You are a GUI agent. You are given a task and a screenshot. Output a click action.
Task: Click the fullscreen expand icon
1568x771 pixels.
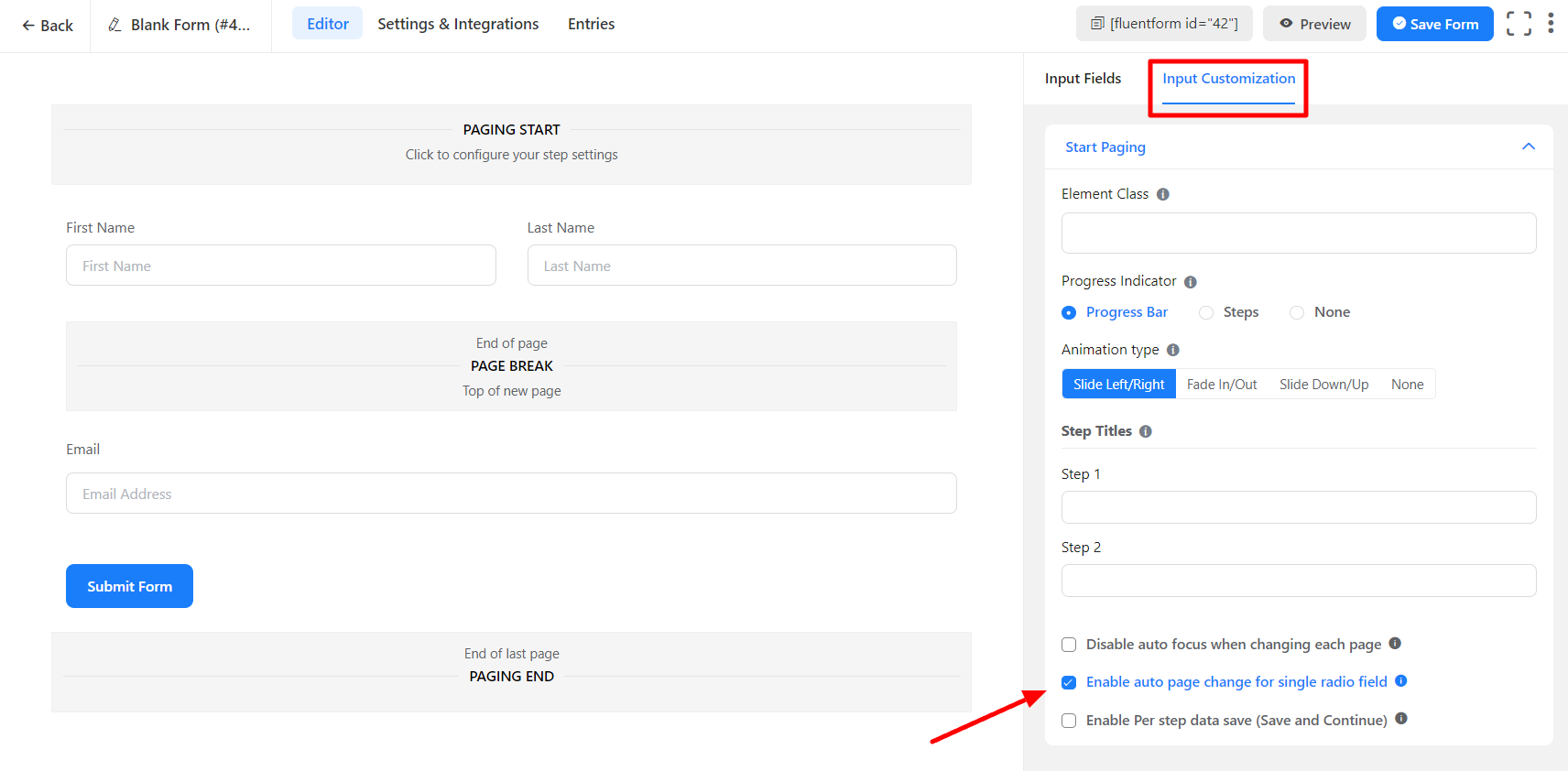click(x=1519, y=24)
